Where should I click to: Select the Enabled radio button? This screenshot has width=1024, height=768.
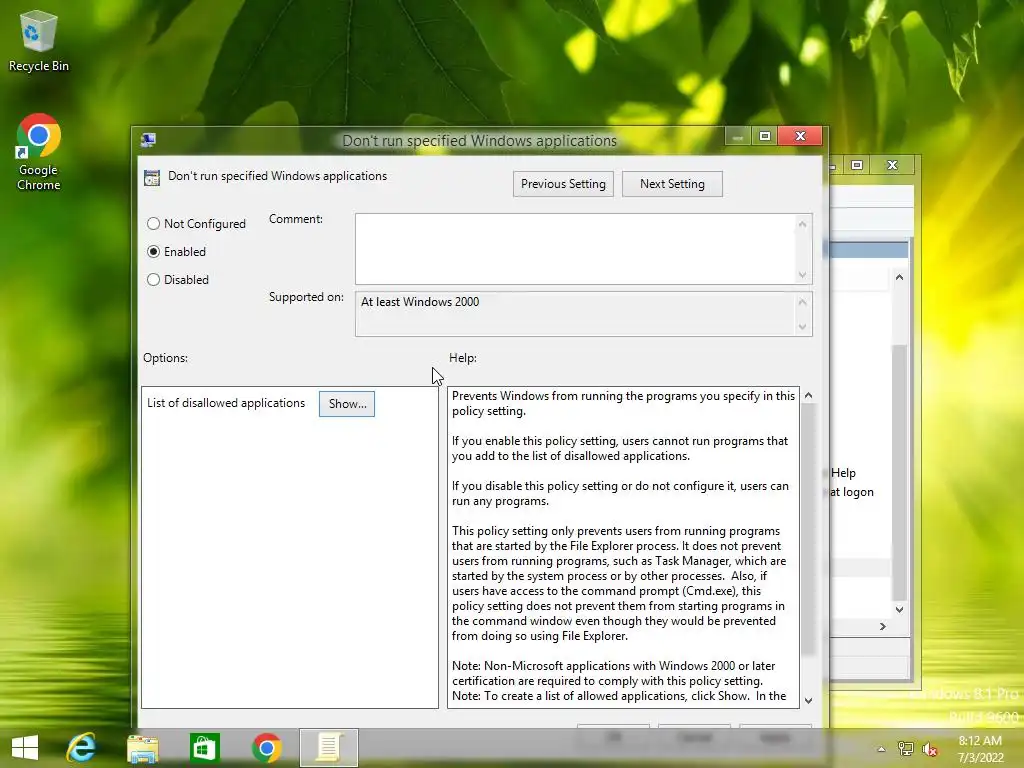point(176,251)
